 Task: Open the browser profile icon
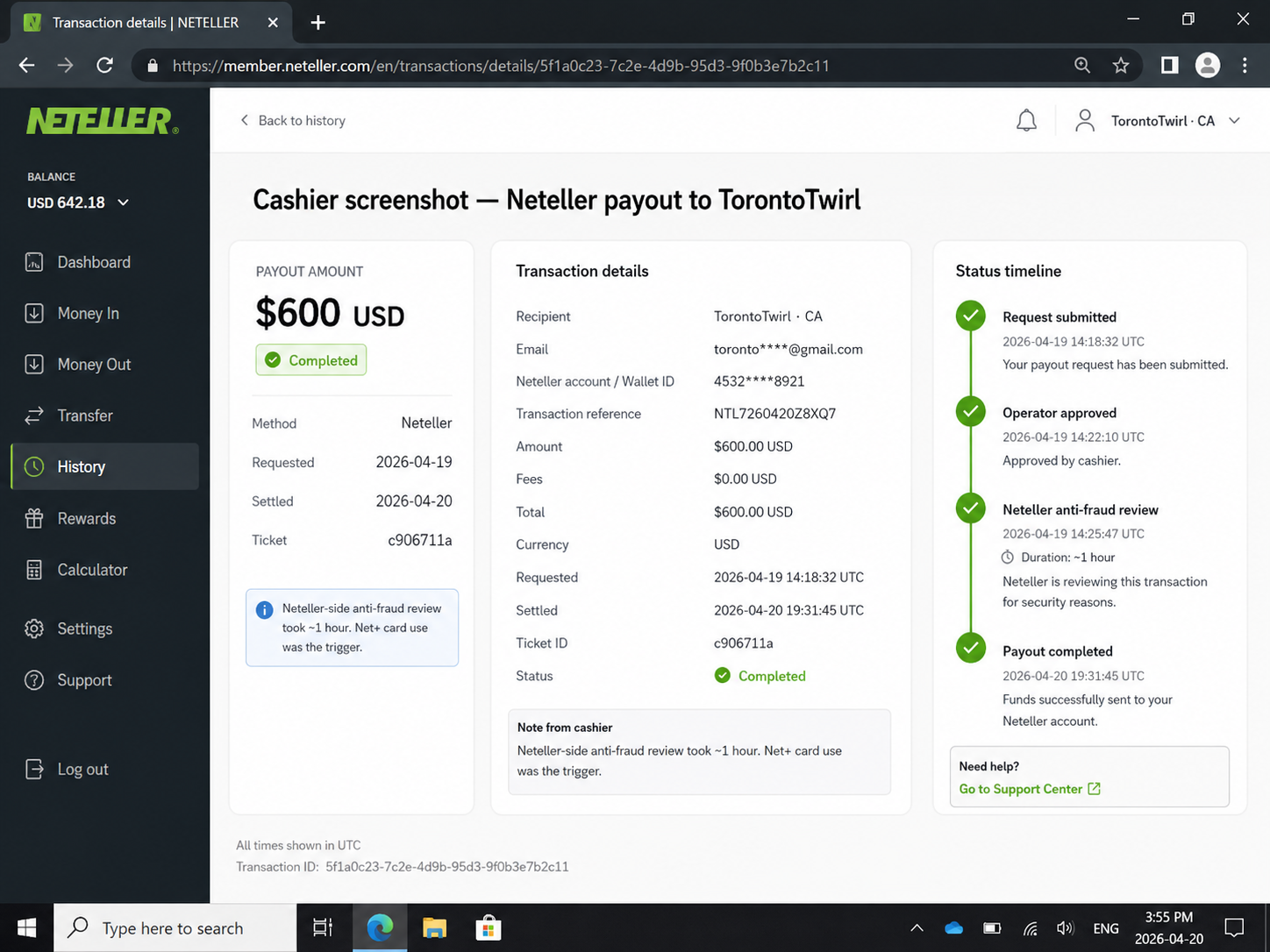1208,65
